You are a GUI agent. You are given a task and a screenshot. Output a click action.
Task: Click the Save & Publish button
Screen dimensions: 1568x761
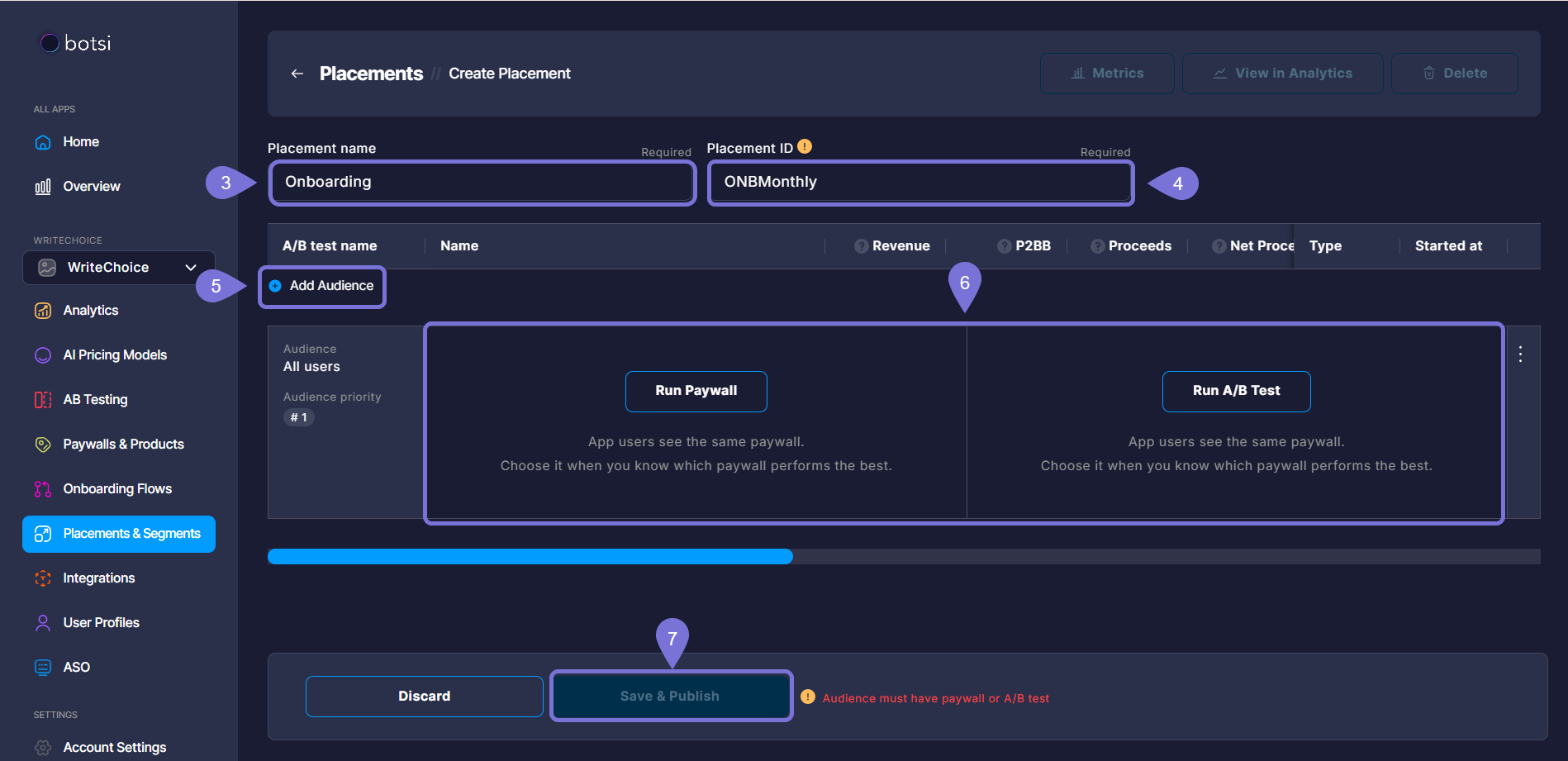tap(670, 697)
